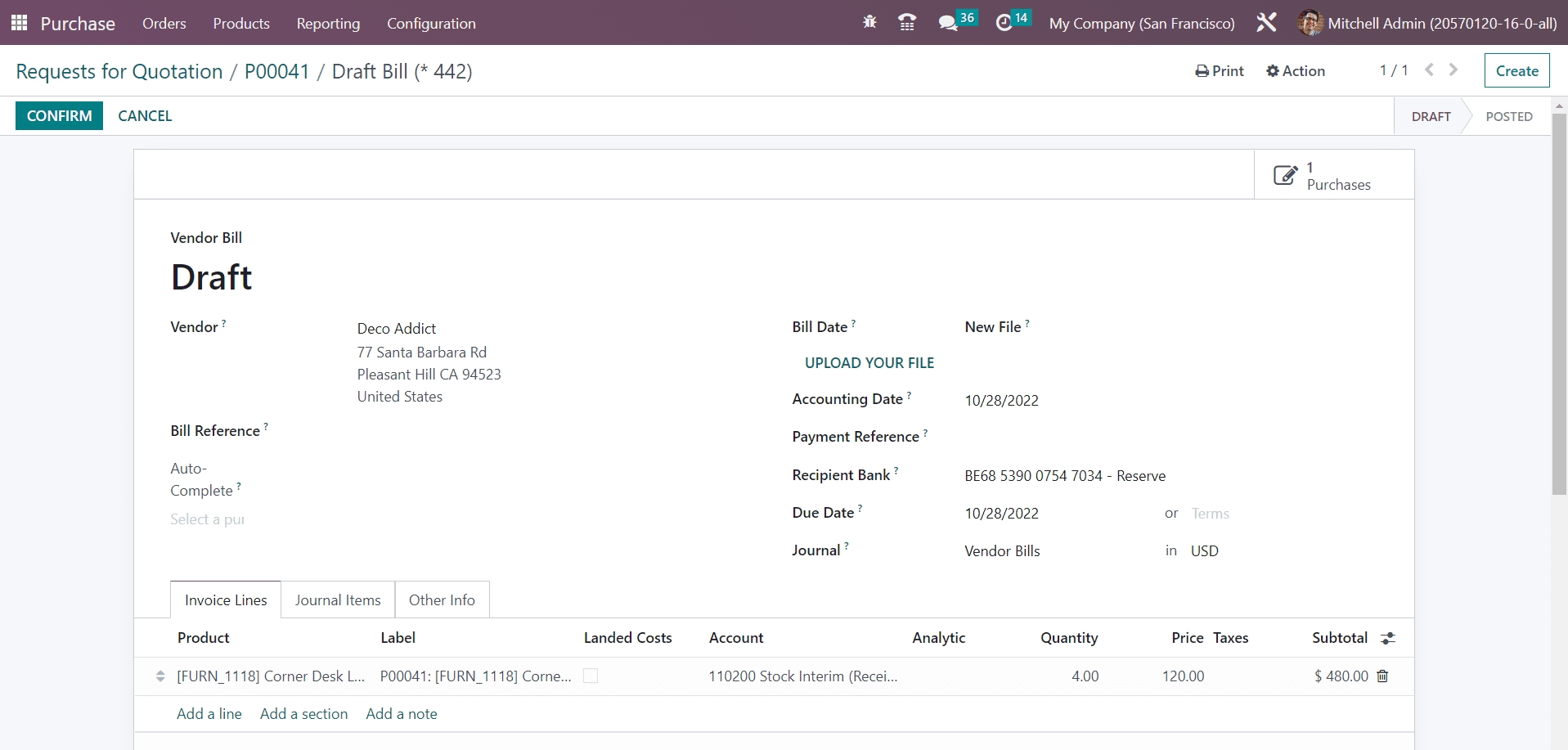Image resolution: width=1568 pixels, height=750 pixels.
Task: Click the Payment Terms field
Action: pyautogui.click(x=1210, y=514)
